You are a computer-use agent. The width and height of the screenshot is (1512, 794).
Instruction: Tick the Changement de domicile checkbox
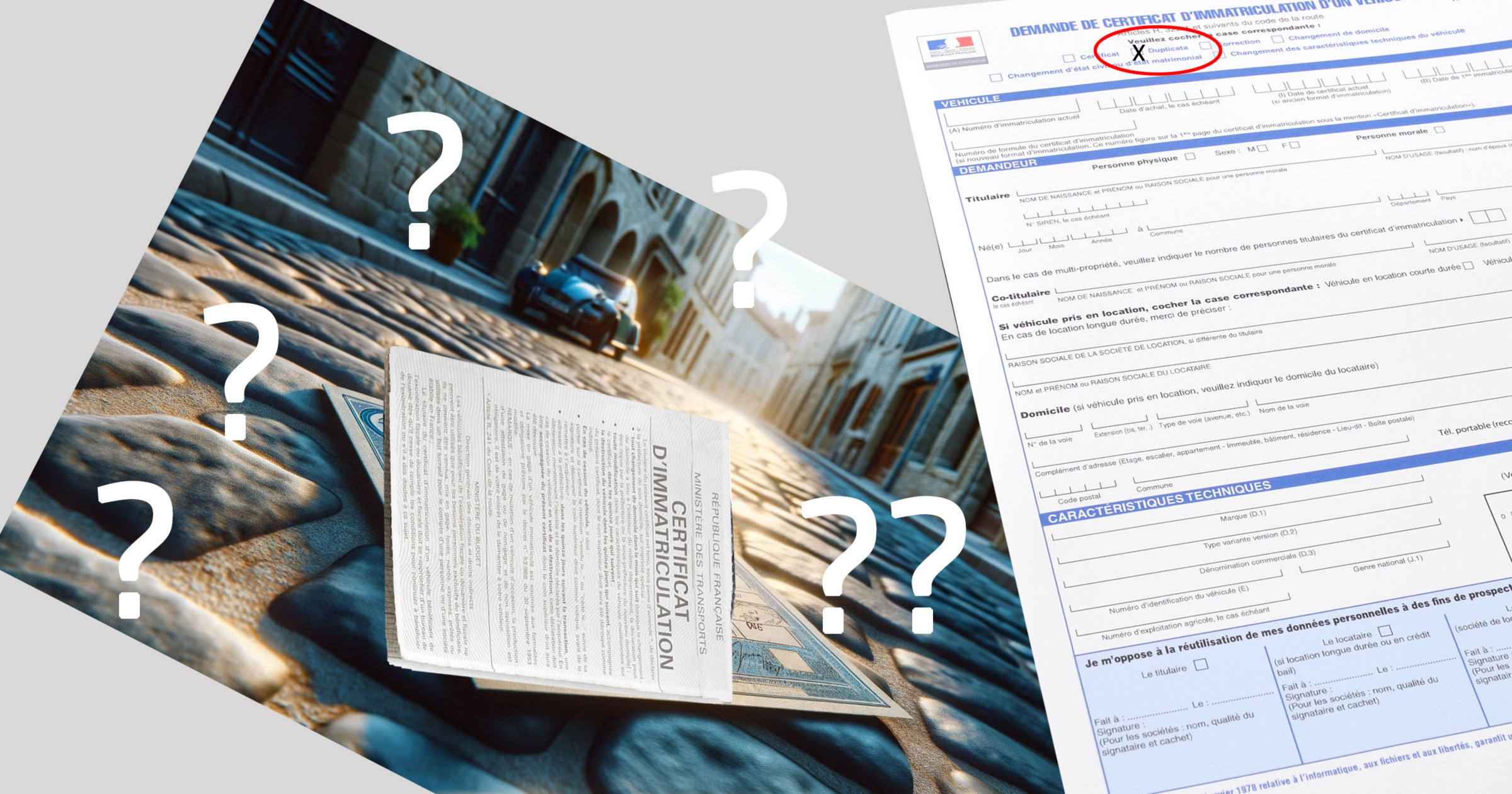(x=1278, y=39)
